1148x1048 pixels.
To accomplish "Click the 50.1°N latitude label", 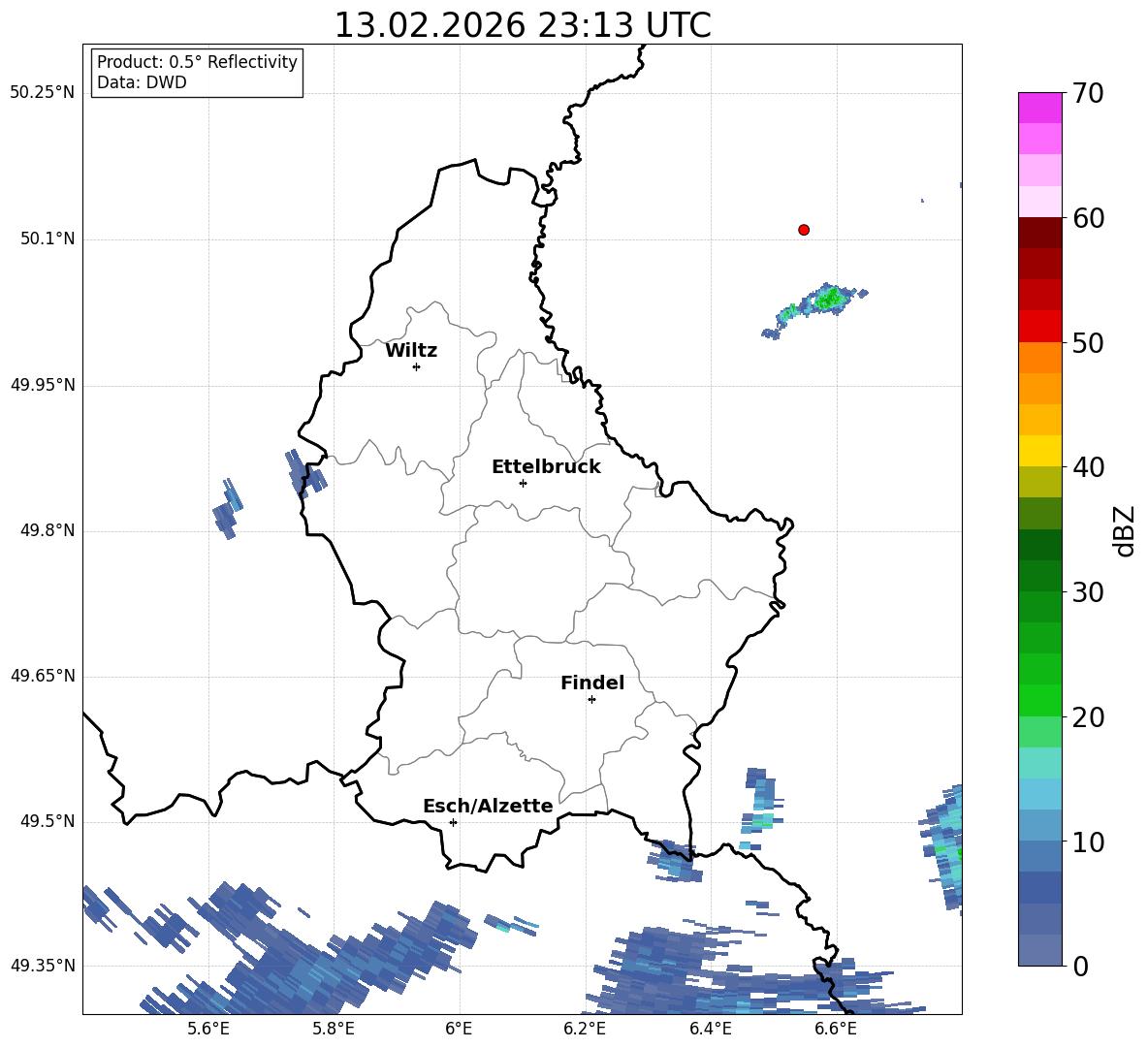I will pos(48,238).
